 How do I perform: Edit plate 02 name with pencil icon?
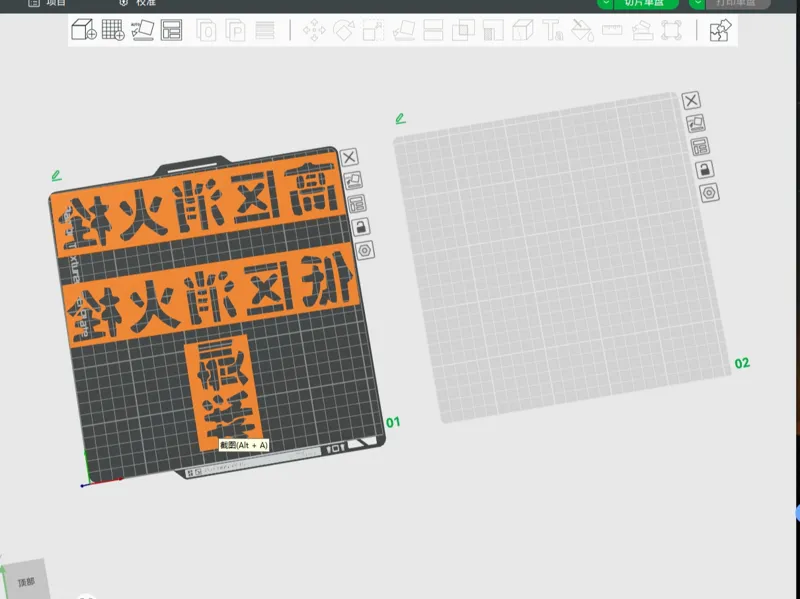[401, 119]
